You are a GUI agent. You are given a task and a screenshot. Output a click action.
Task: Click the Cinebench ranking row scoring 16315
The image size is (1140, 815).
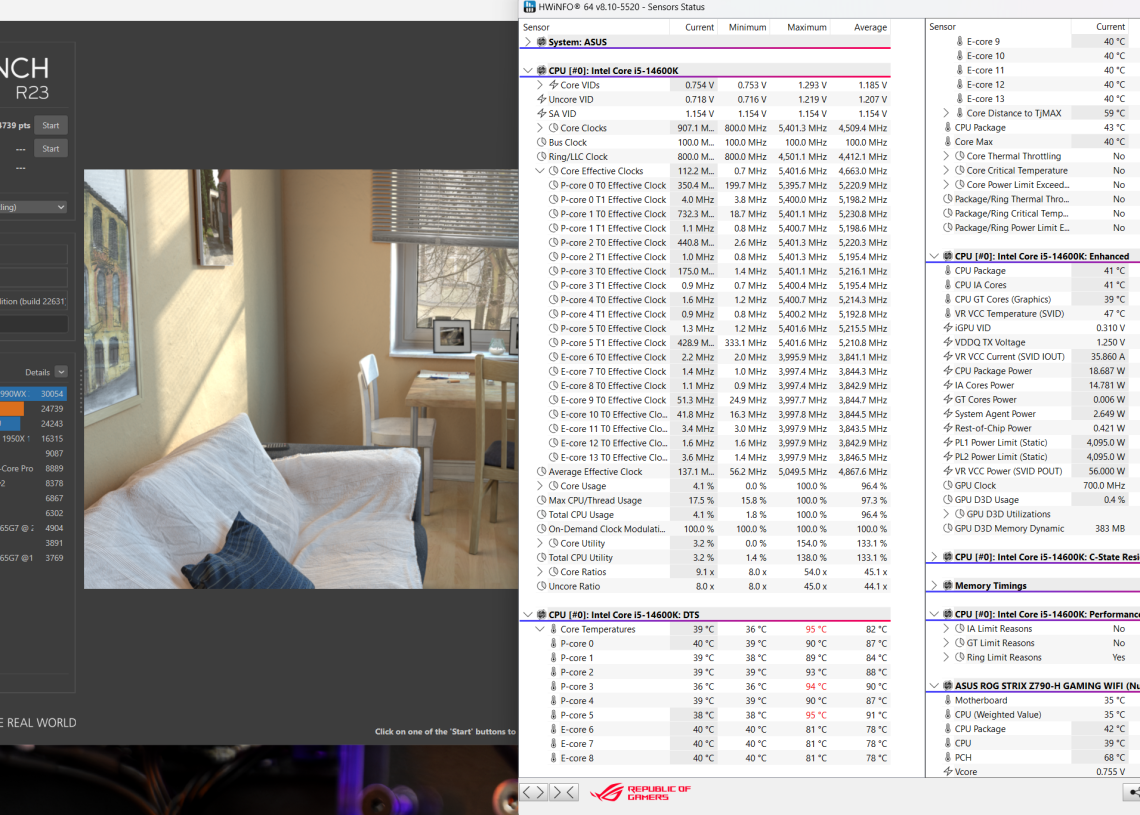(33, 439)
